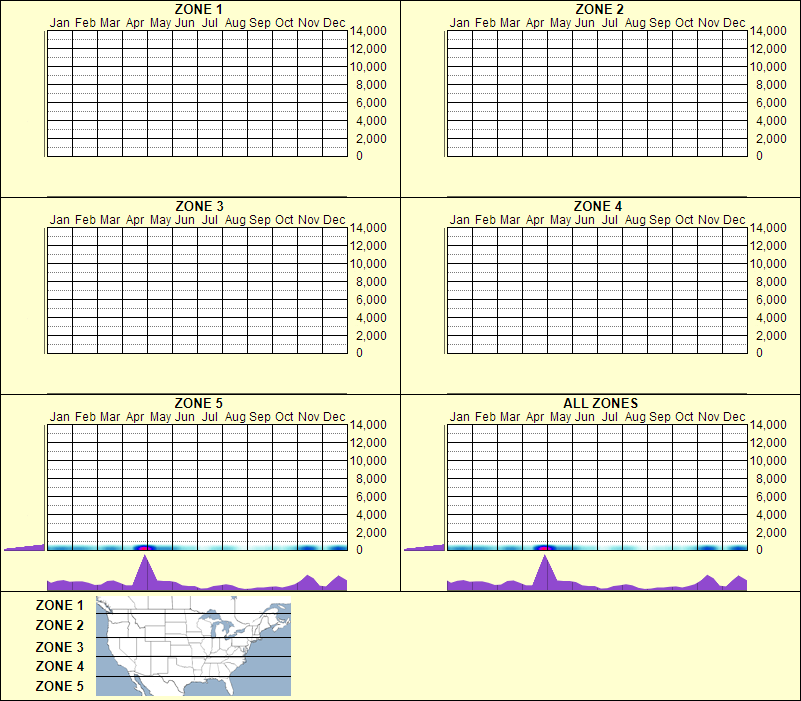The width and height of the screenshot is (801, 701).
Task: Click the April hotspot in the Zone 5 grid
Action: 145,548
